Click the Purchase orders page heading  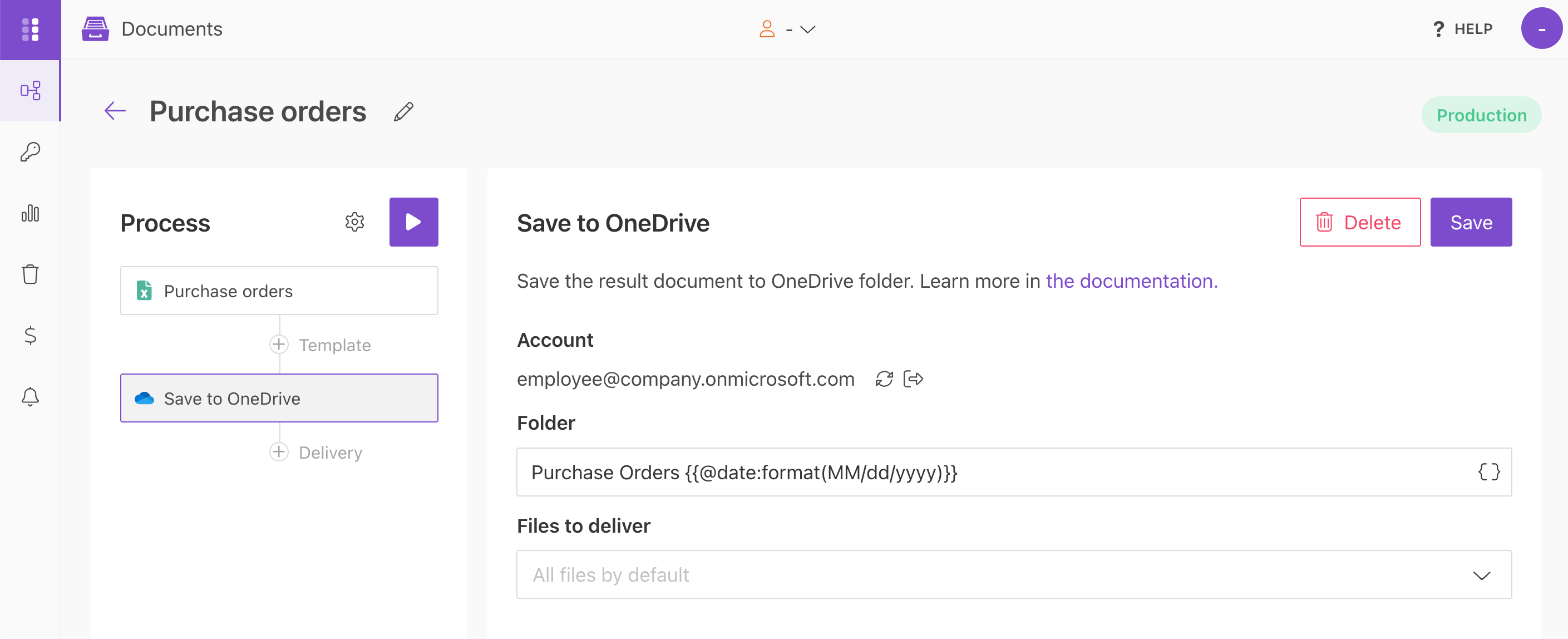click(x=258, y=111)
